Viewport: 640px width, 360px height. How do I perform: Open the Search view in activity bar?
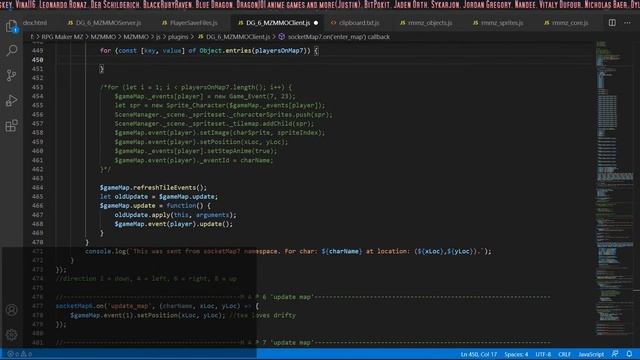coord(11,50)
